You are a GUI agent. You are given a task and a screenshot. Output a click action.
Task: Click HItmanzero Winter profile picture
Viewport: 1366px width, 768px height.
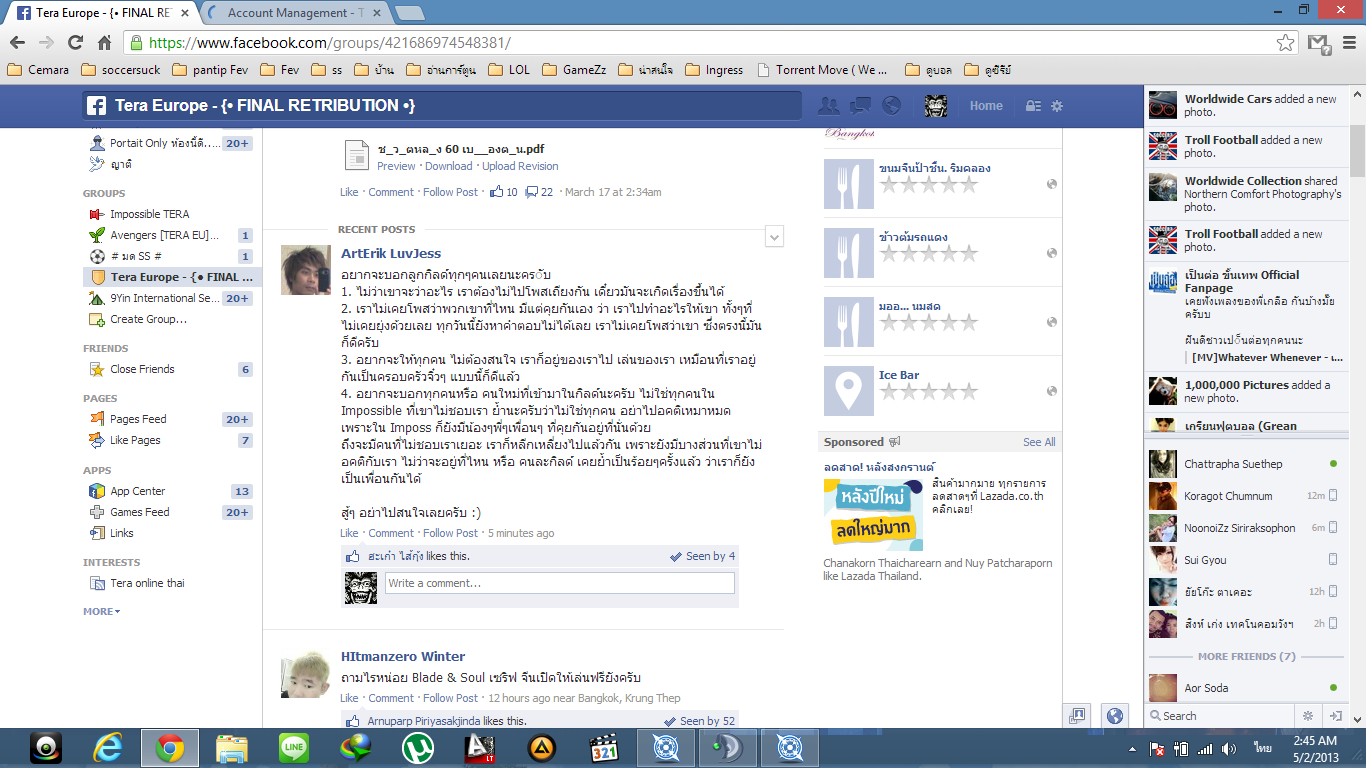pos(305,673)
